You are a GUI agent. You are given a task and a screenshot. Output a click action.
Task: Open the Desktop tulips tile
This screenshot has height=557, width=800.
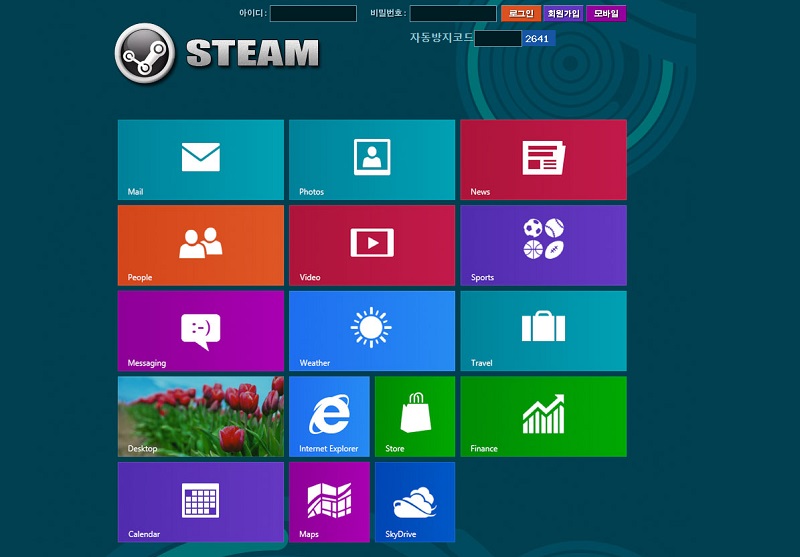pyautogui.click(x=201, y=417)
